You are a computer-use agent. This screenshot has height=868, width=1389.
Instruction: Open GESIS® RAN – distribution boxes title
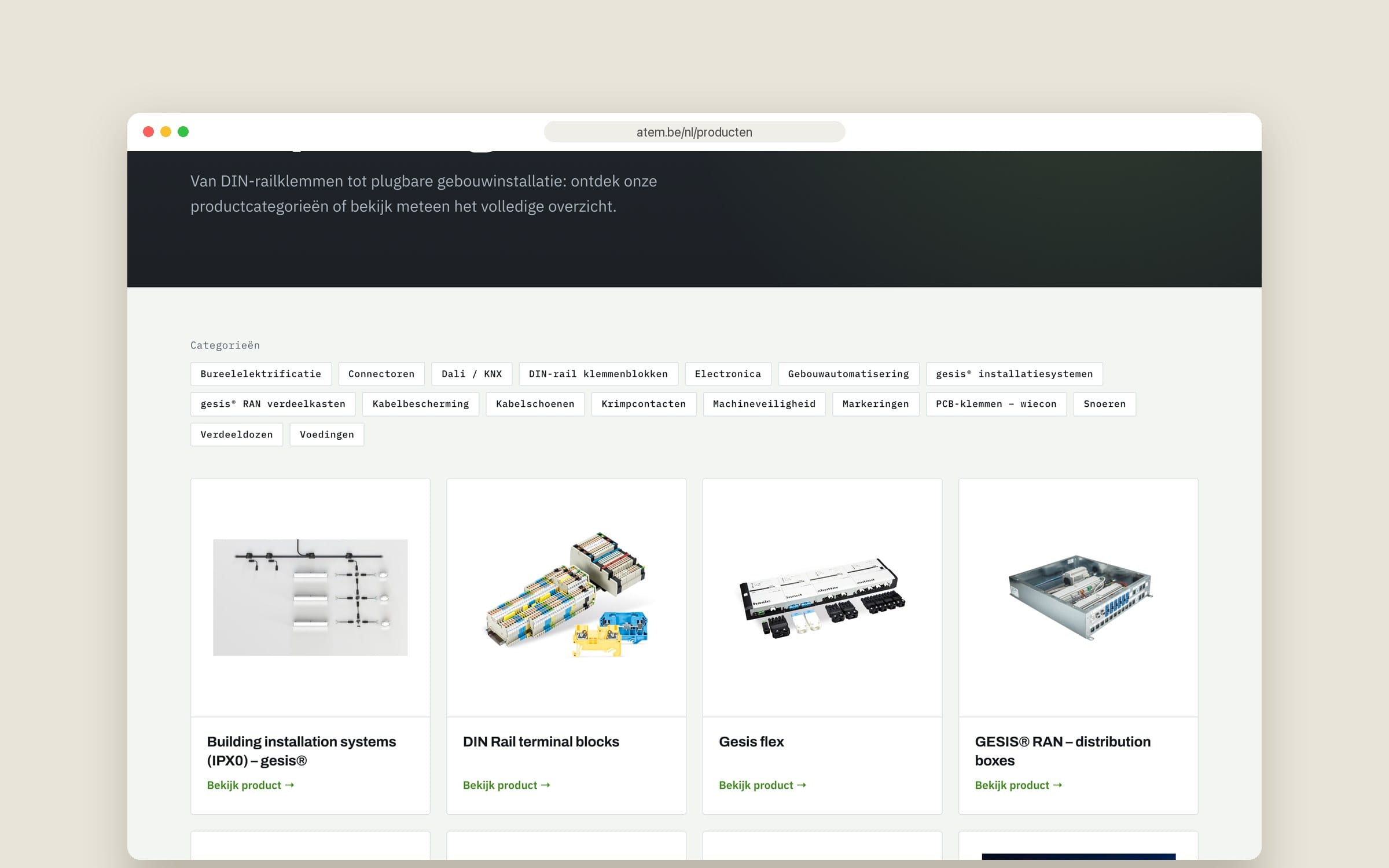[1063, 751]
